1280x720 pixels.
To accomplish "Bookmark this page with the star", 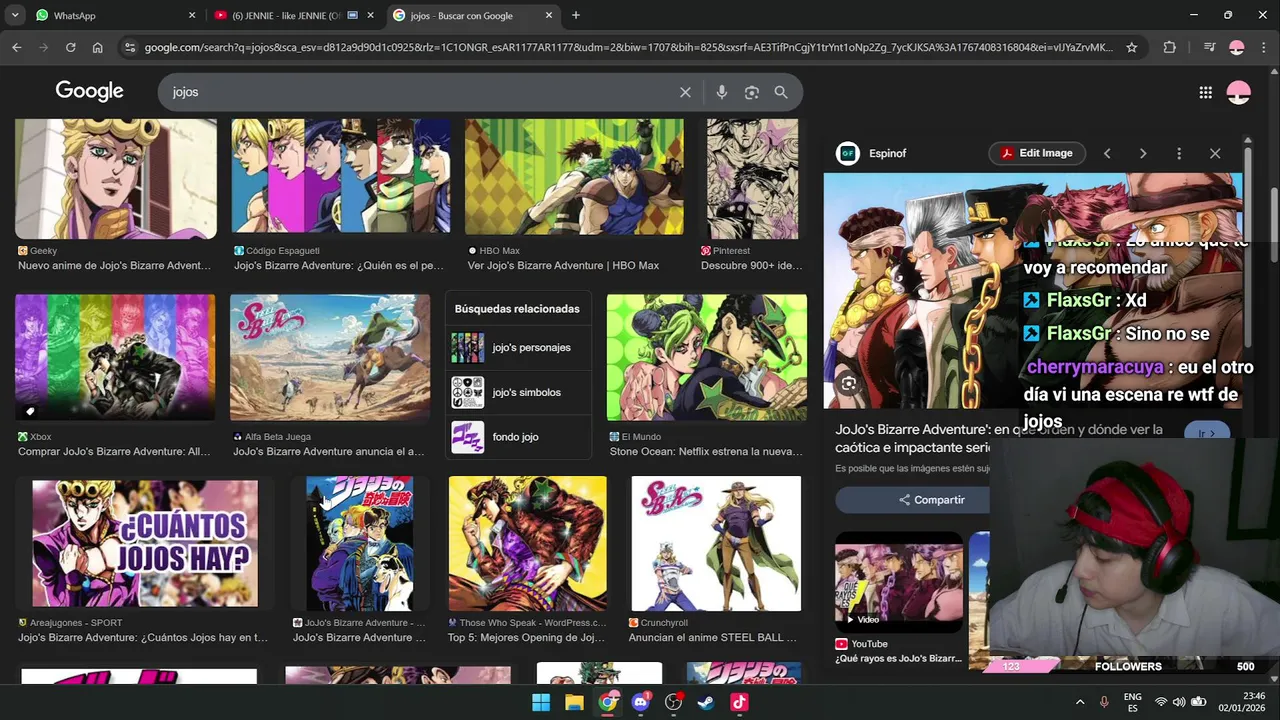I will (x=1132, y=47).
